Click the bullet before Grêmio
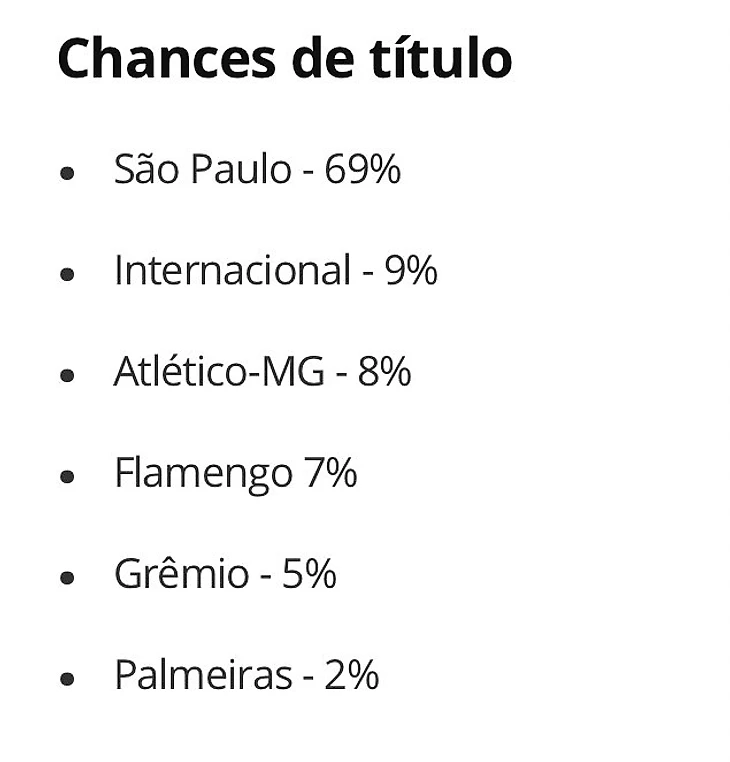Screen dimensions: 730x762 (x=68, y=578)
